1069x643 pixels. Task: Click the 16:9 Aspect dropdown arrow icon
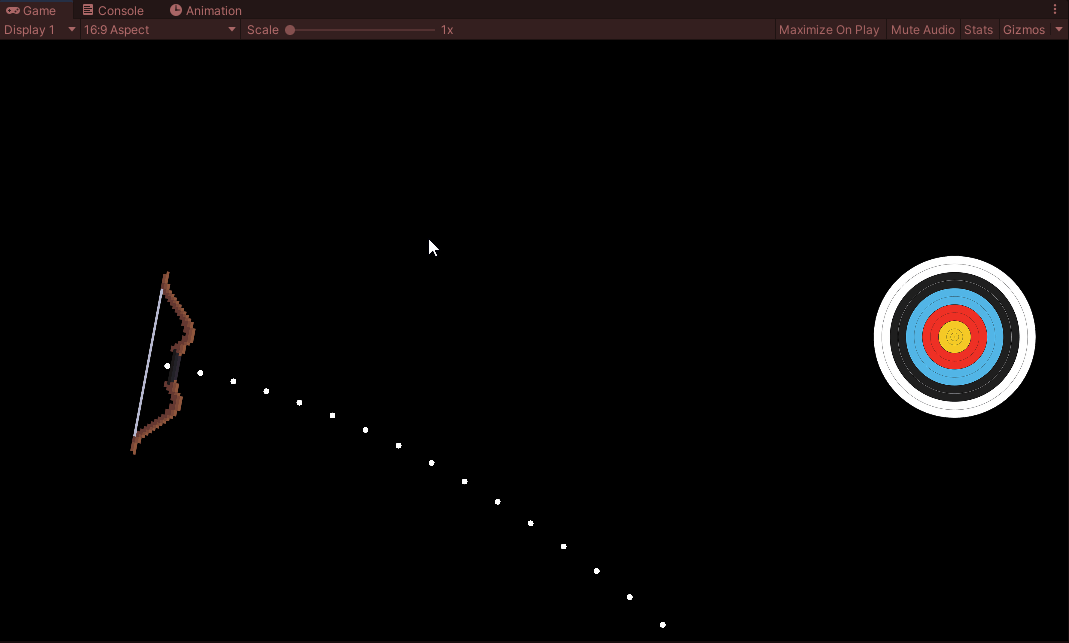231,30
